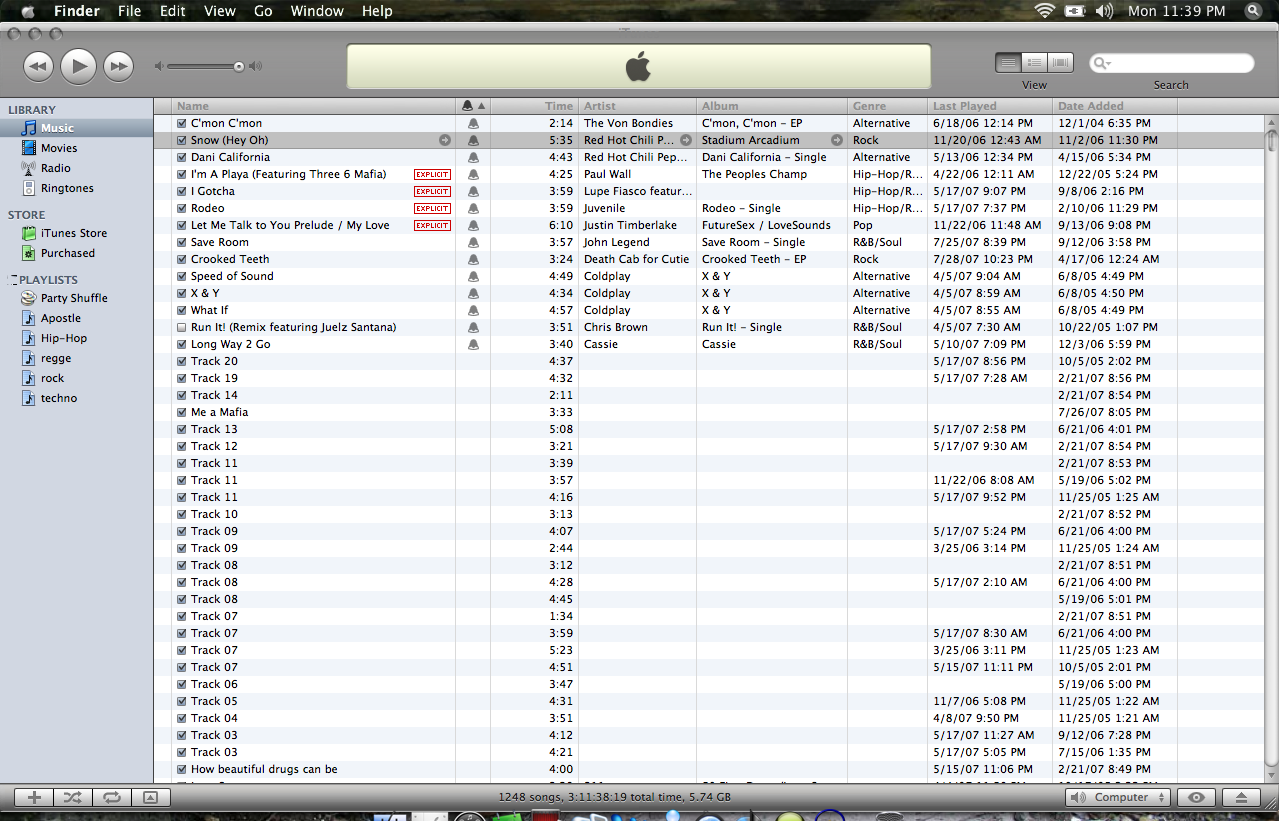Select the Hip-Hop playlist
The height and width of the screenshot is (821, 1279).
tap(77, 338)
